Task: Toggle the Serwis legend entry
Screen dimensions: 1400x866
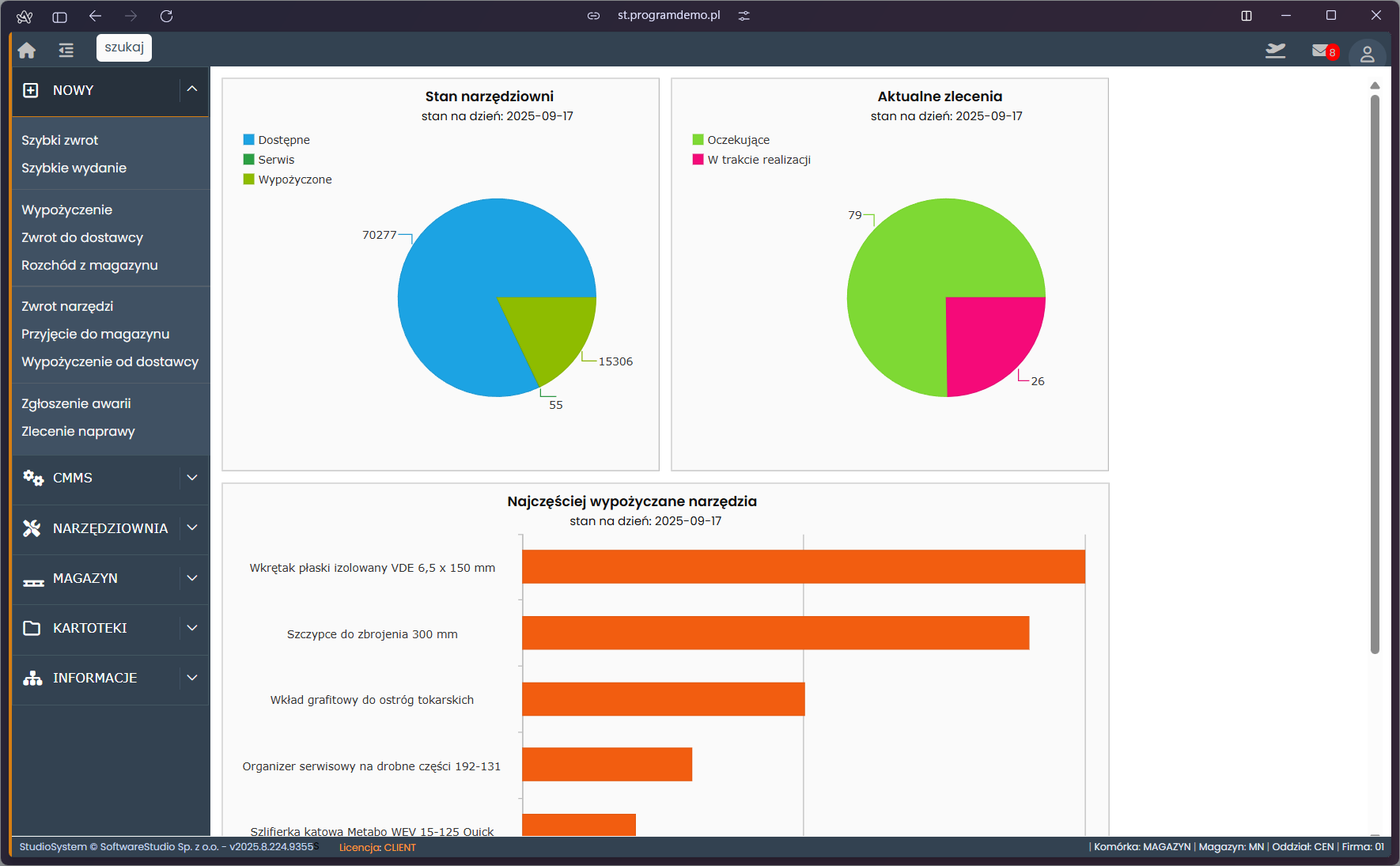Action: point(248,159)
